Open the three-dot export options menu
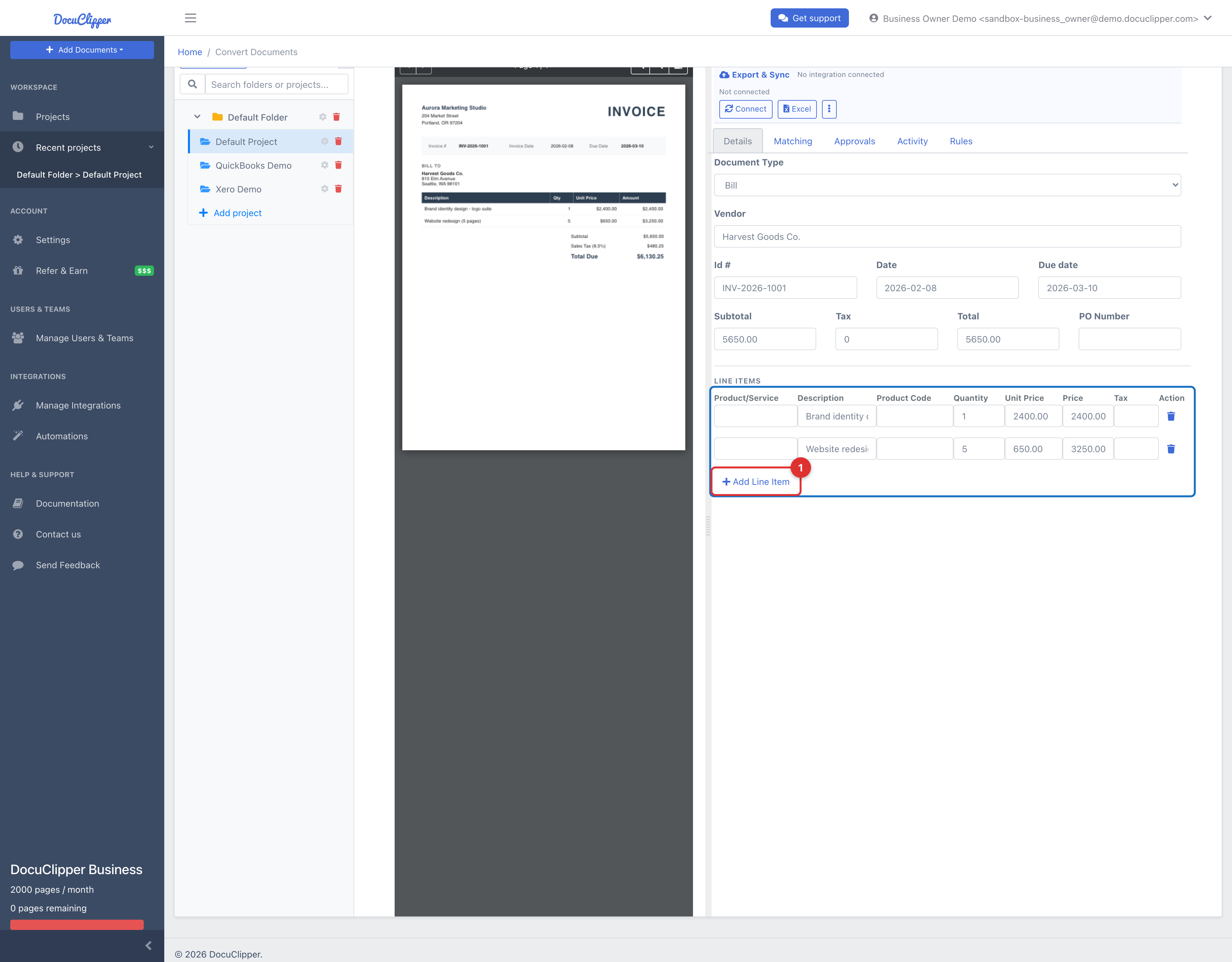 pos(829,109)
